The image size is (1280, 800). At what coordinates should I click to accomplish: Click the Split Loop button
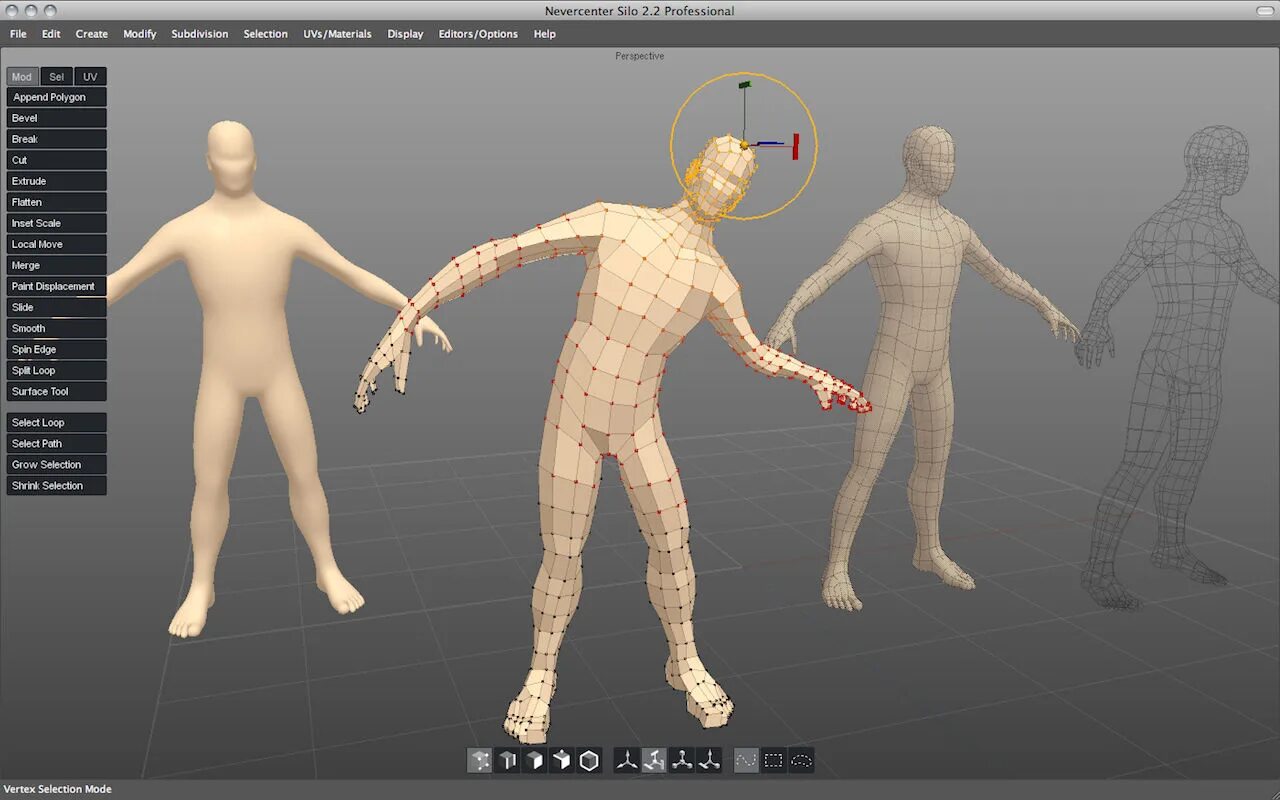coord(56,370)
